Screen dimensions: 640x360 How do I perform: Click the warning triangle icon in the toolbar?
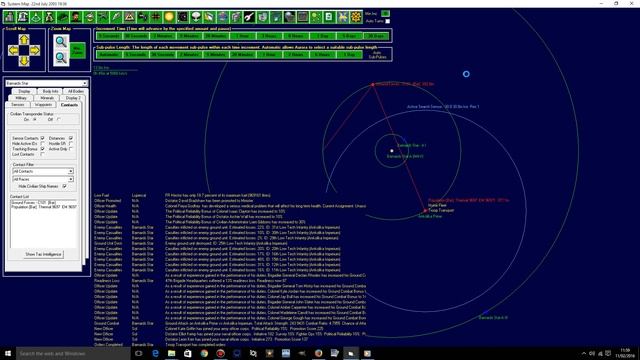[129, 17]
